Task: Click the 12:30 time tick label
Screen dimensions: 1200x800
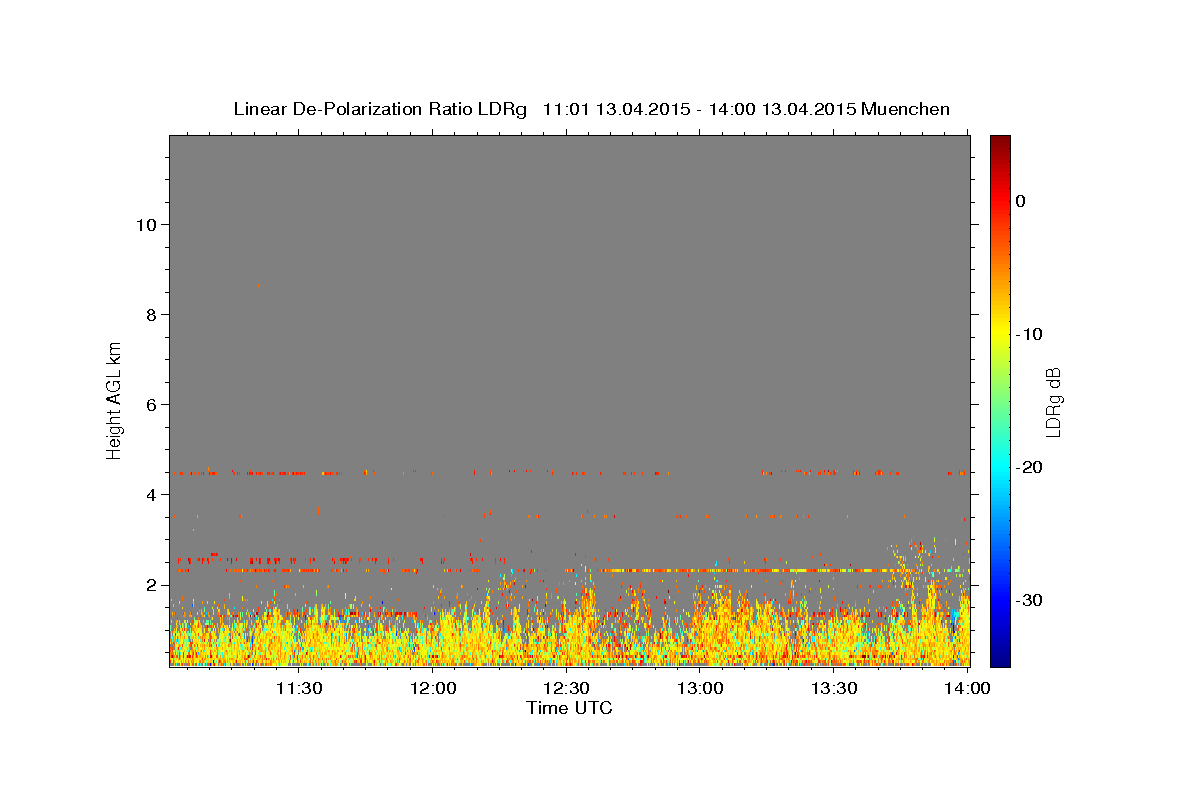Action: coord(566,688)
